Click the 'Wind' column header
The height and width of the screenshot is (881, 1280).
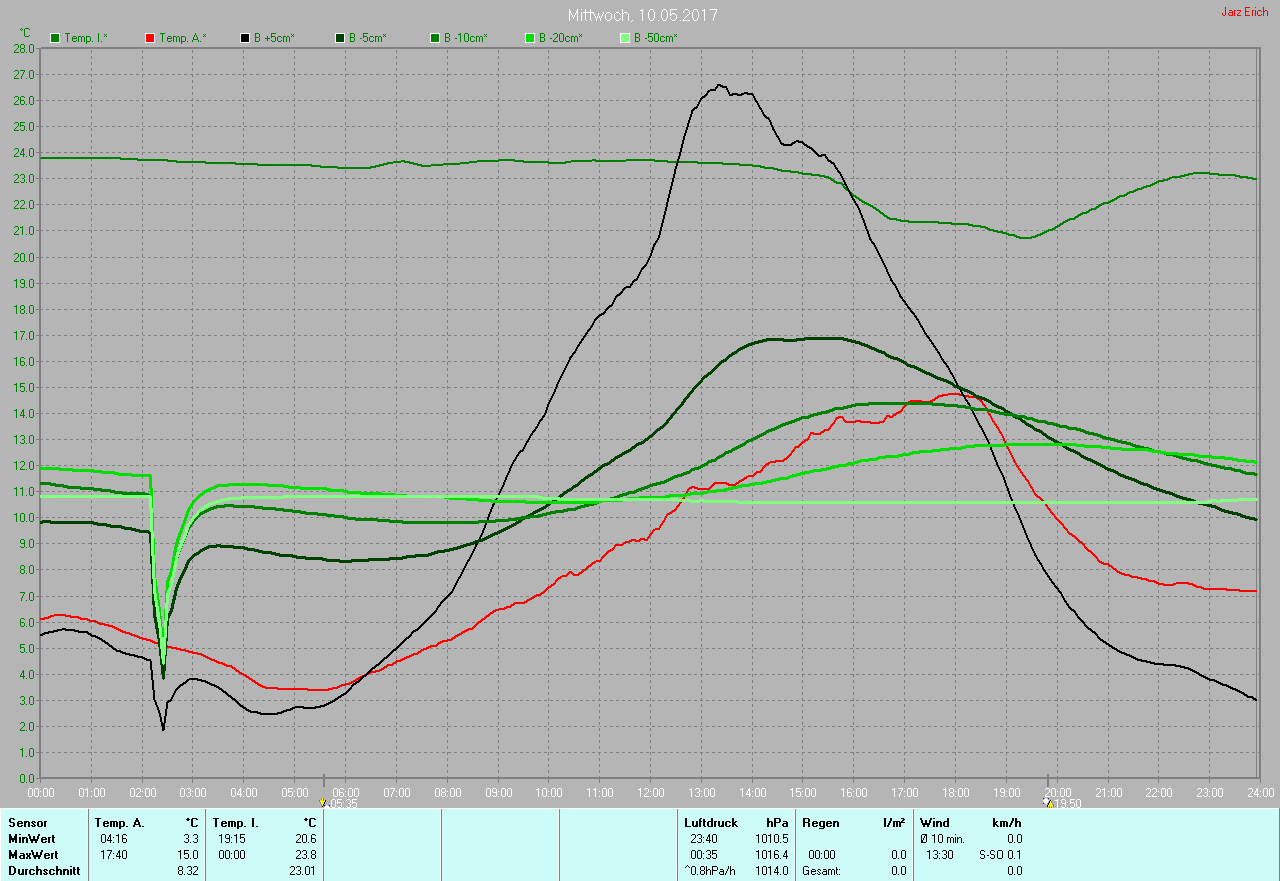click(x=935, y=823)
